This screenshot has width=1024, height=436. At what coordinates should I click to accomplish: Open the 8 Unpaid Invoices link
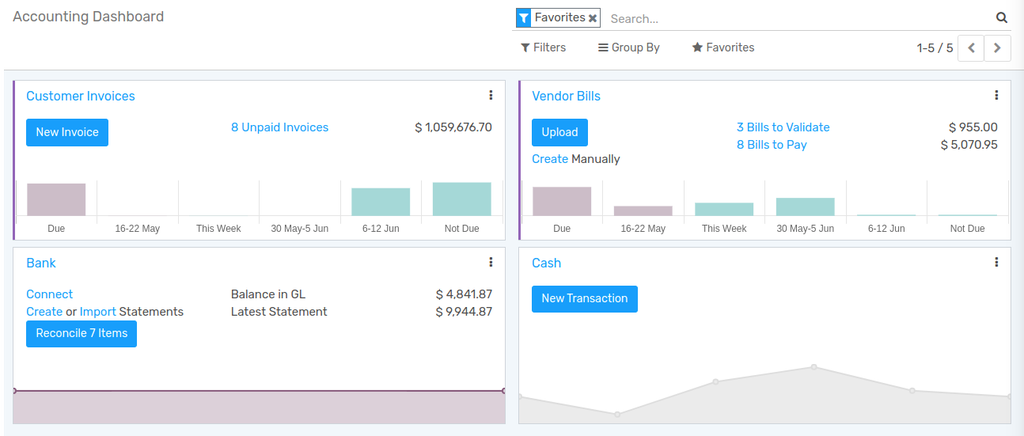pyautogui.click(x=279, y=128)
